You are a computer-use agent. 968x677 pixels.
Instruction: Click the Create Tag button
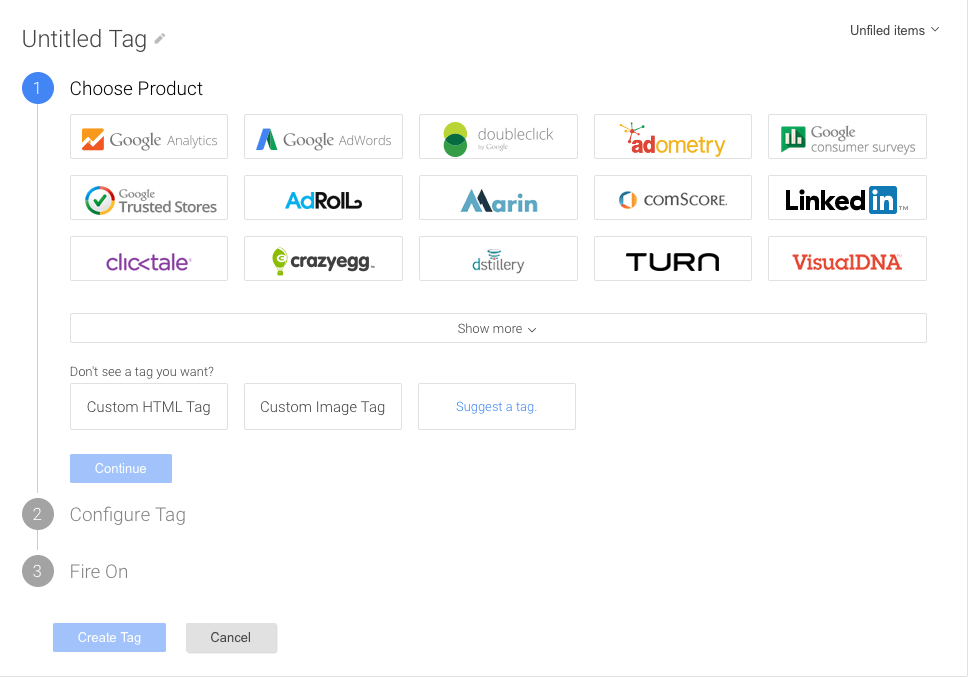109,638
